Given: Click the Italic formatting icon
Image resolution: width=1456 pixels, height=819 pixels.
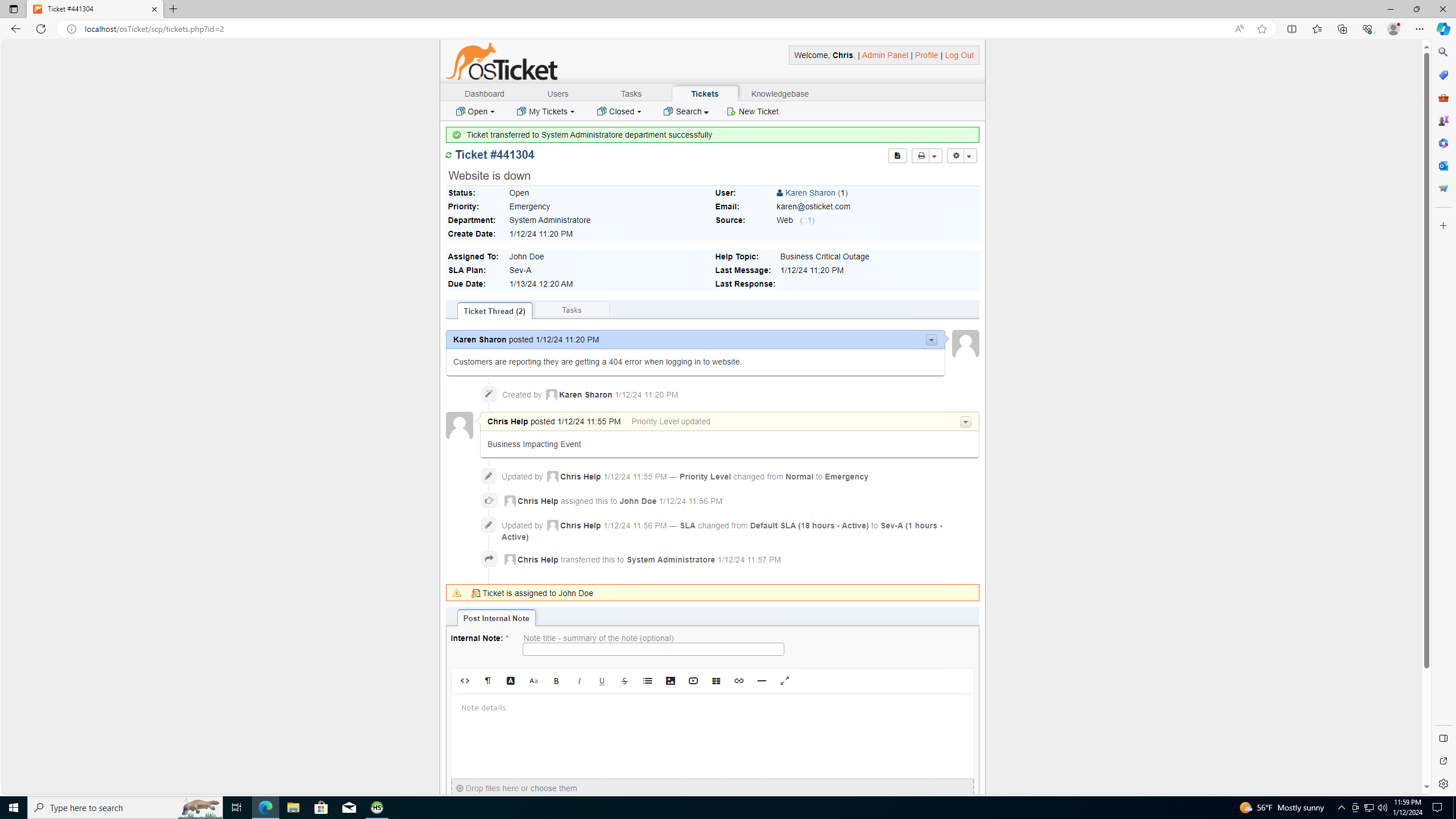Looking at the screenshot, I should point(579,681).
